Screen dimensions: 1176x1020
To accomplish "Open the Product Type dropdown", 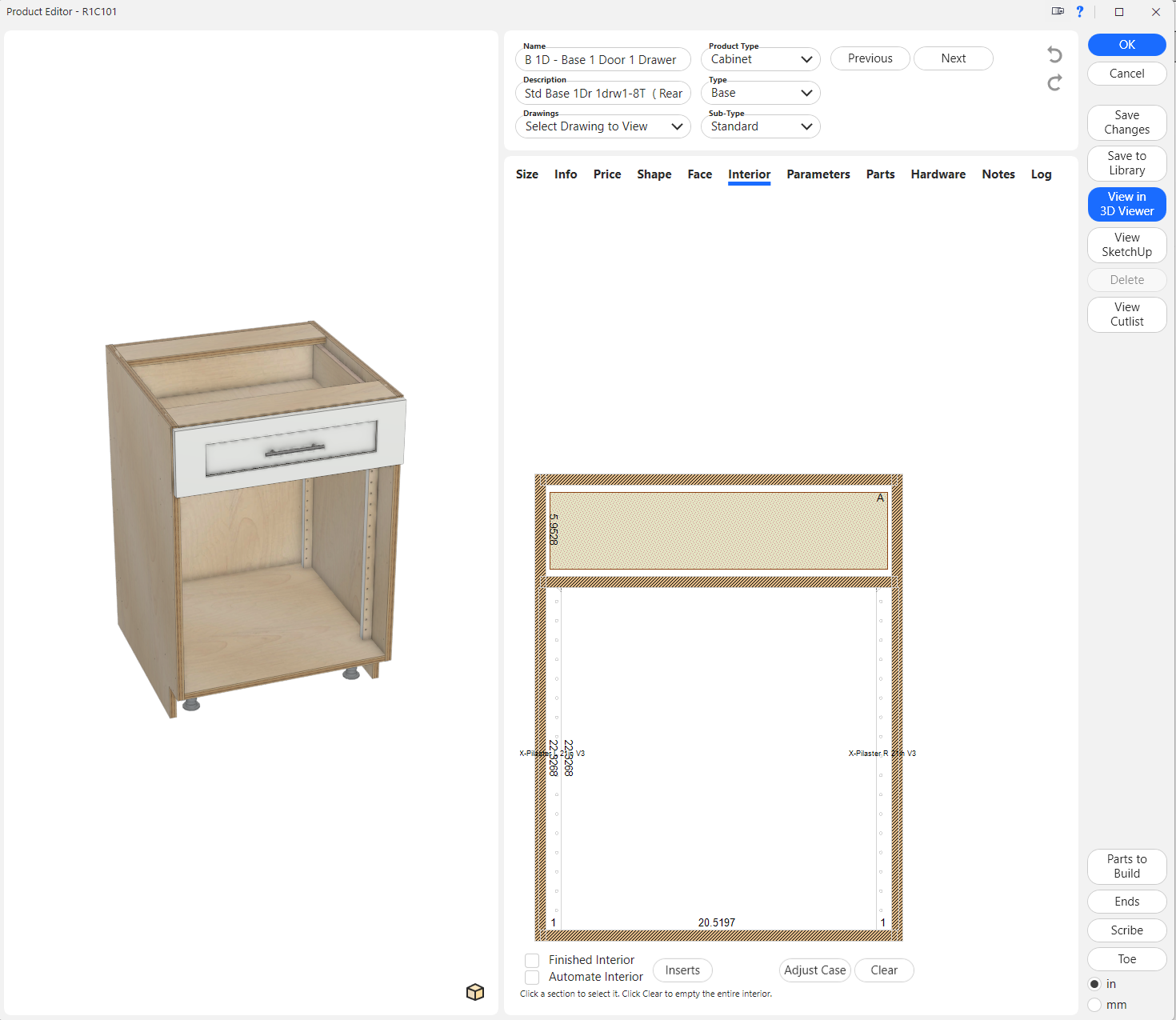I will tap(761, 59).
